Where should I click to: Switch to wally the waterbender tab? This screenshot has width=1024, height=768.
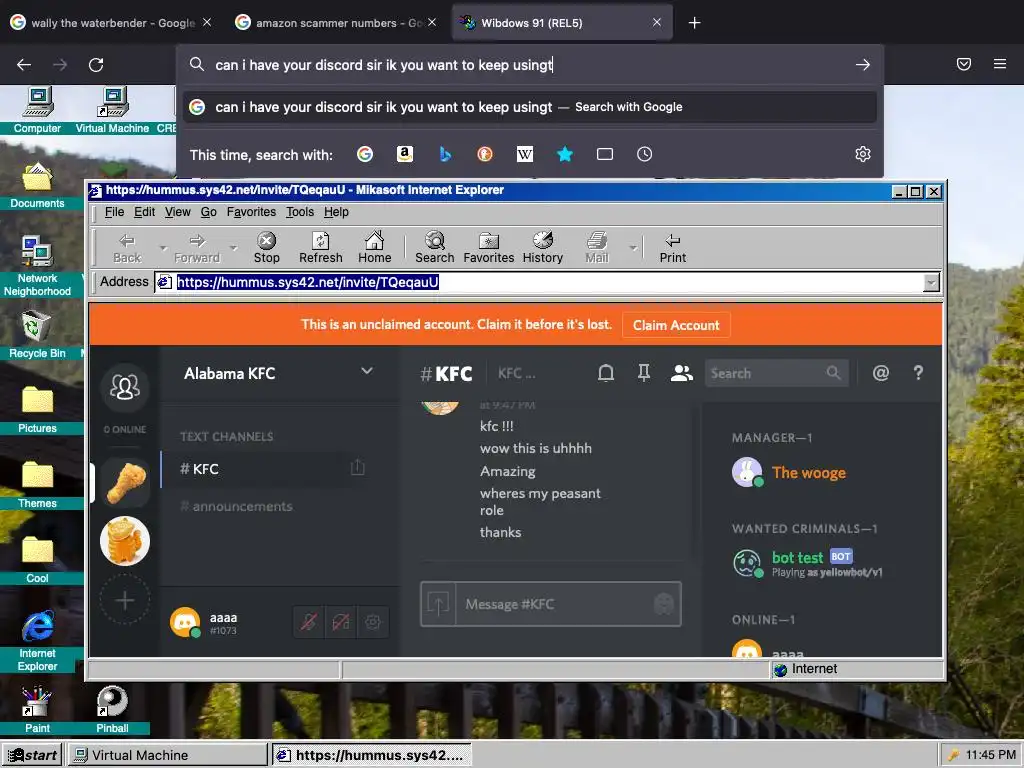pos(111,23)
